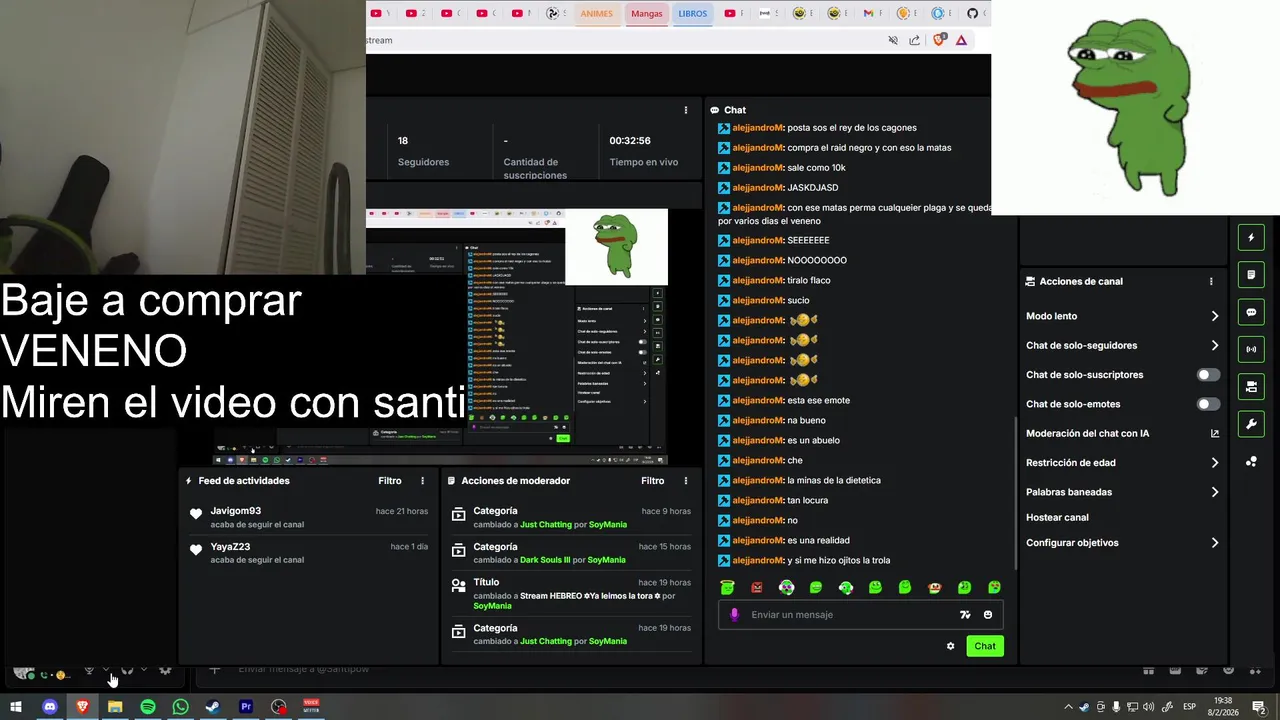Click the green Chat send button
The height and width of the screenshot is (720, 1280).
[985, 646]
